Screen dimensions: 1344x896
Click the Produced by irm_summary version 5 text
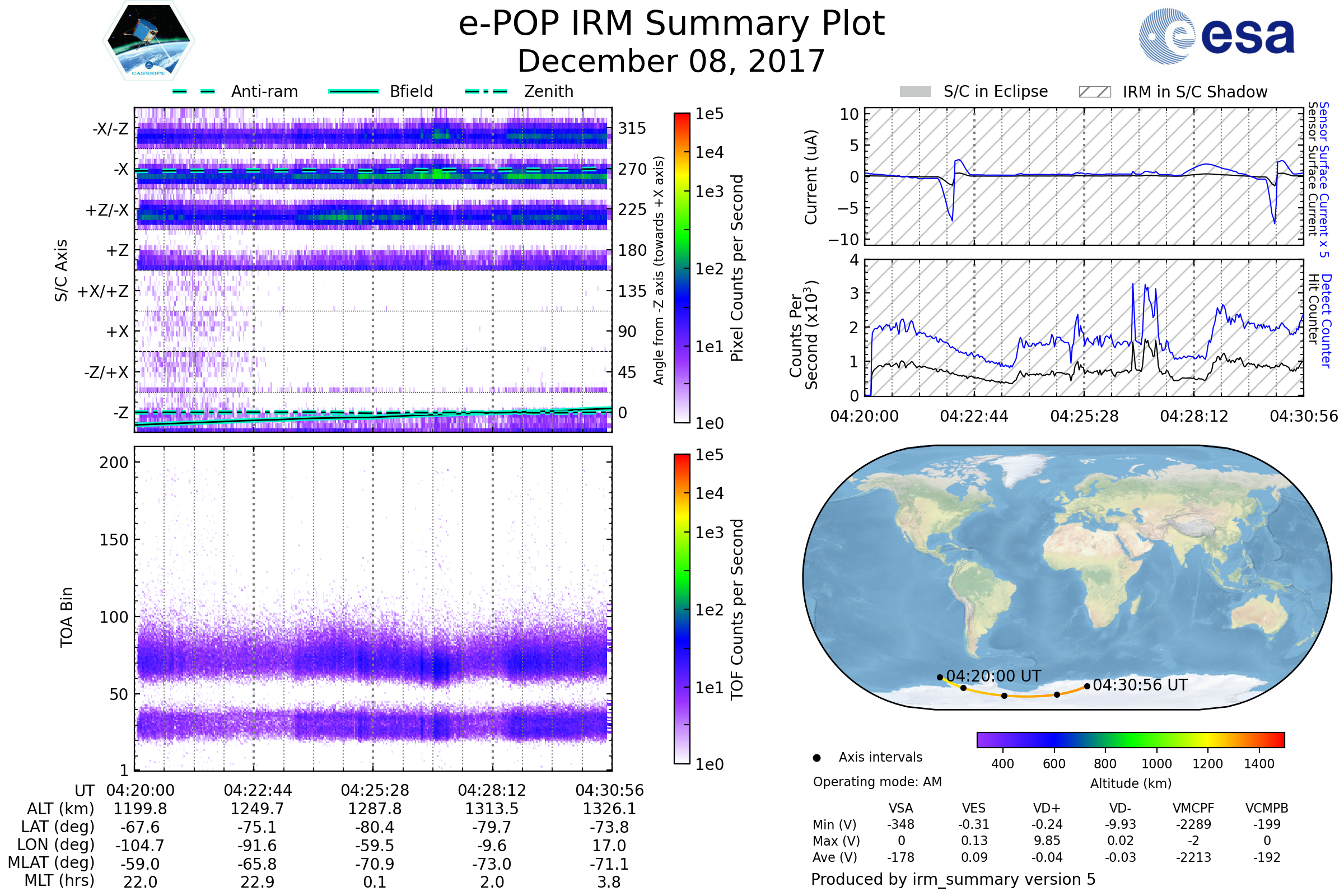(953, 879)
